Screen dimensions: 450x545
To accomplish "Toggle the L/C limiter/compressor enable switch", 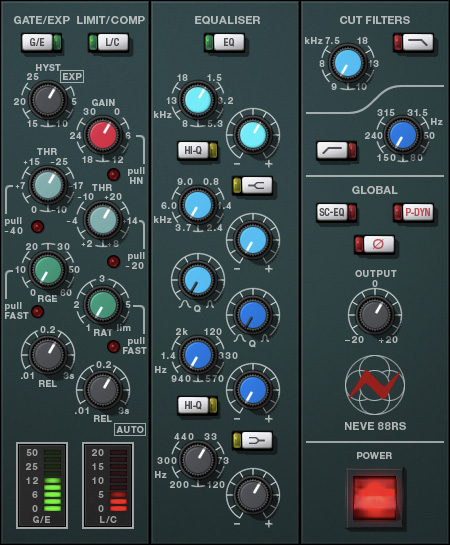I will tap(108, 42).
